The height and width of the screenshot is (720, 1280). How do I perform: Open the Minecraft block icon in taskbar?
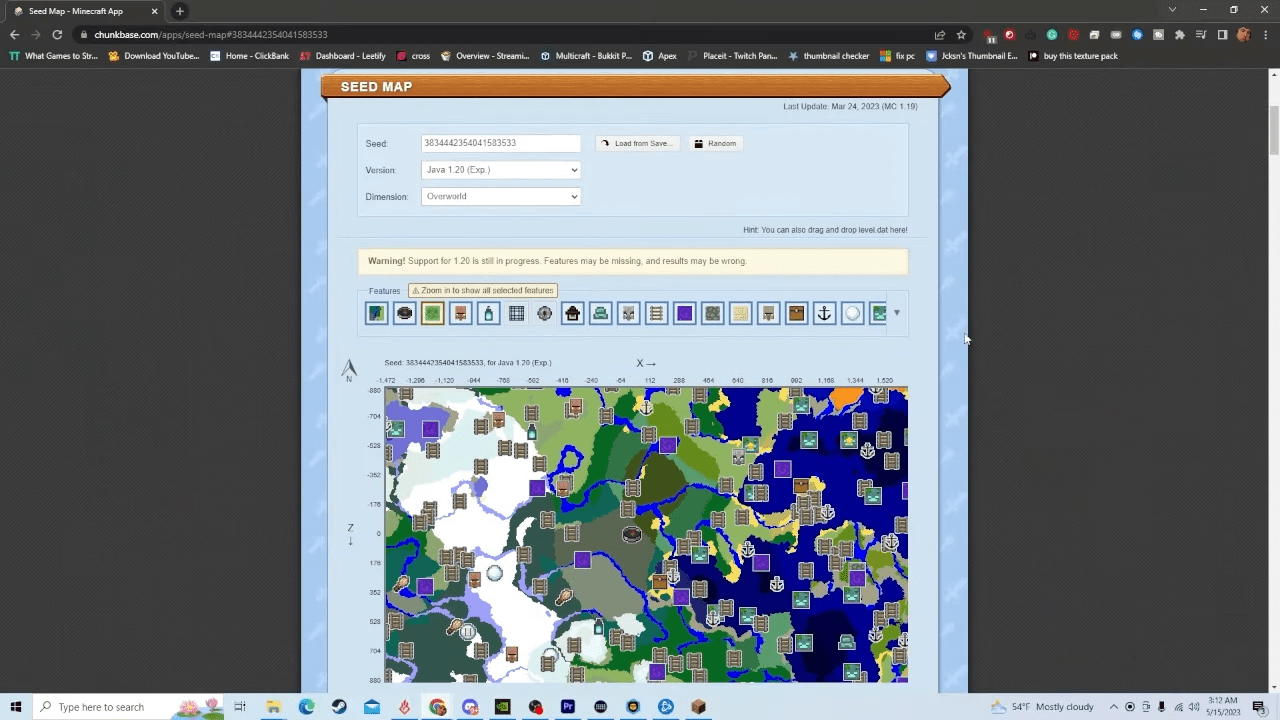click(698, 707)
